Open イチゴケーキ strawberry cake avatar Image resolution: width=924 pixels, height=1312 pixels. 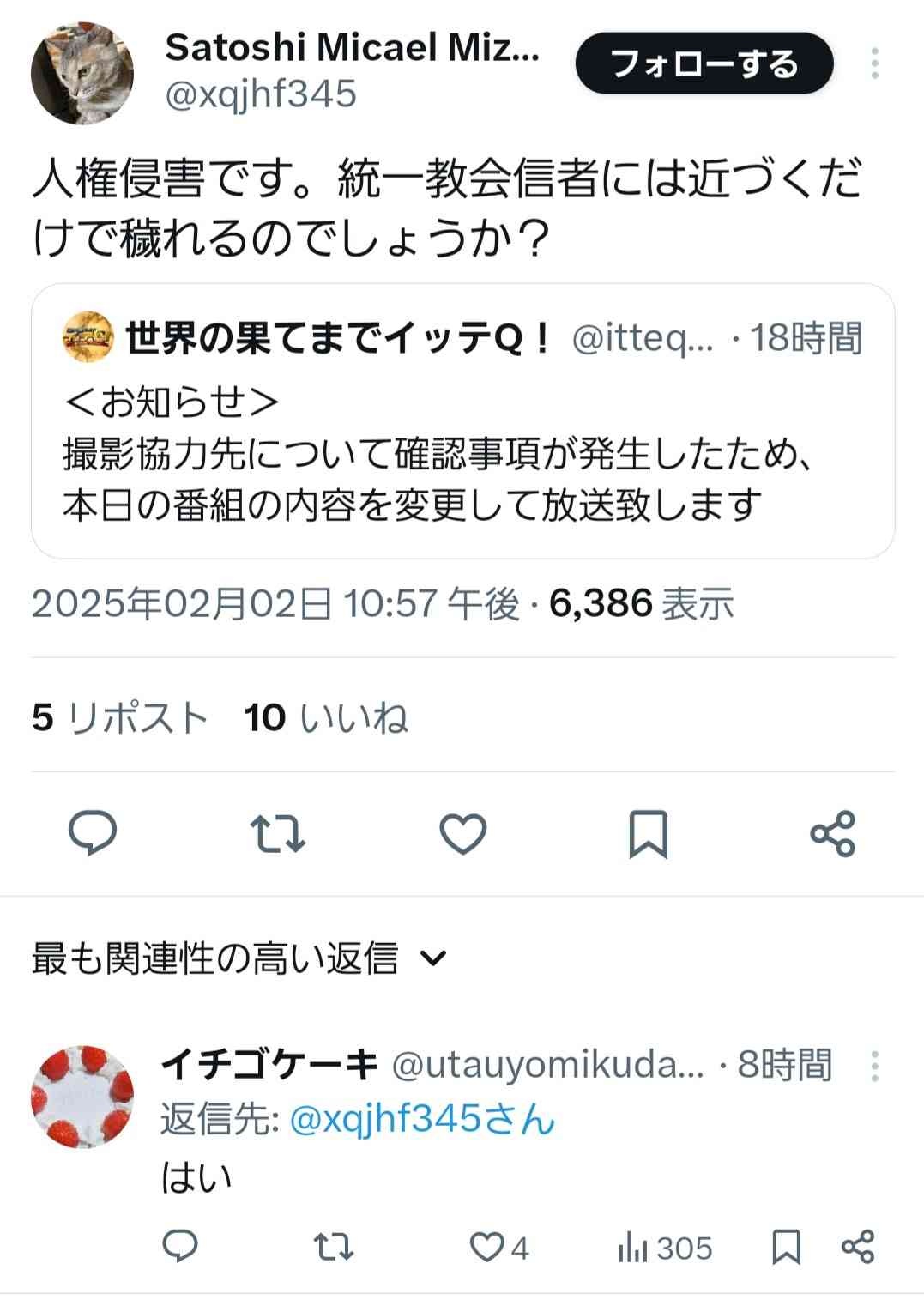82,1096
